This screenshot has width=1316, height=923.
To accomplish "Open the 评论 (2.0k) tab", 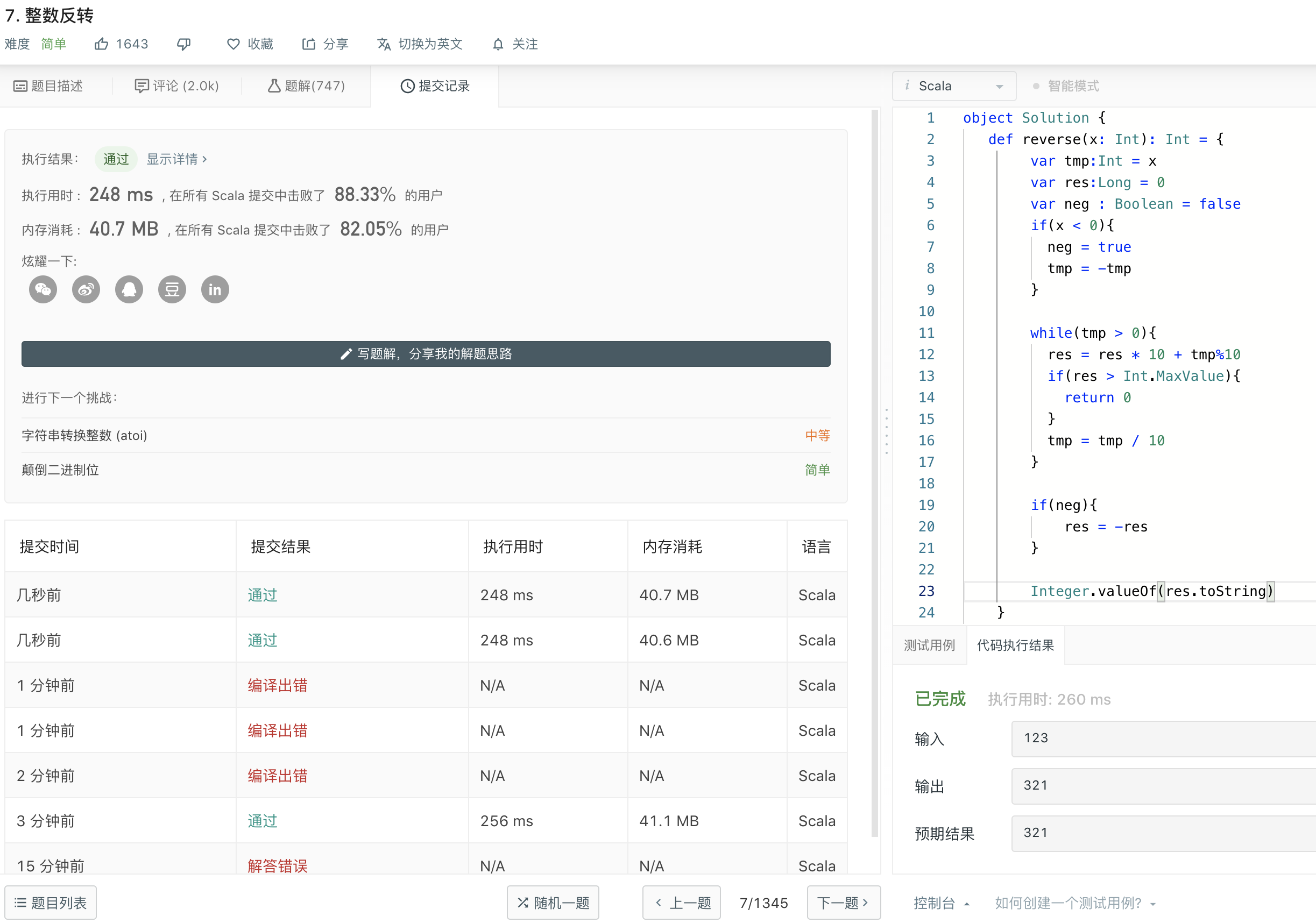I will click(x=176, y=86).
